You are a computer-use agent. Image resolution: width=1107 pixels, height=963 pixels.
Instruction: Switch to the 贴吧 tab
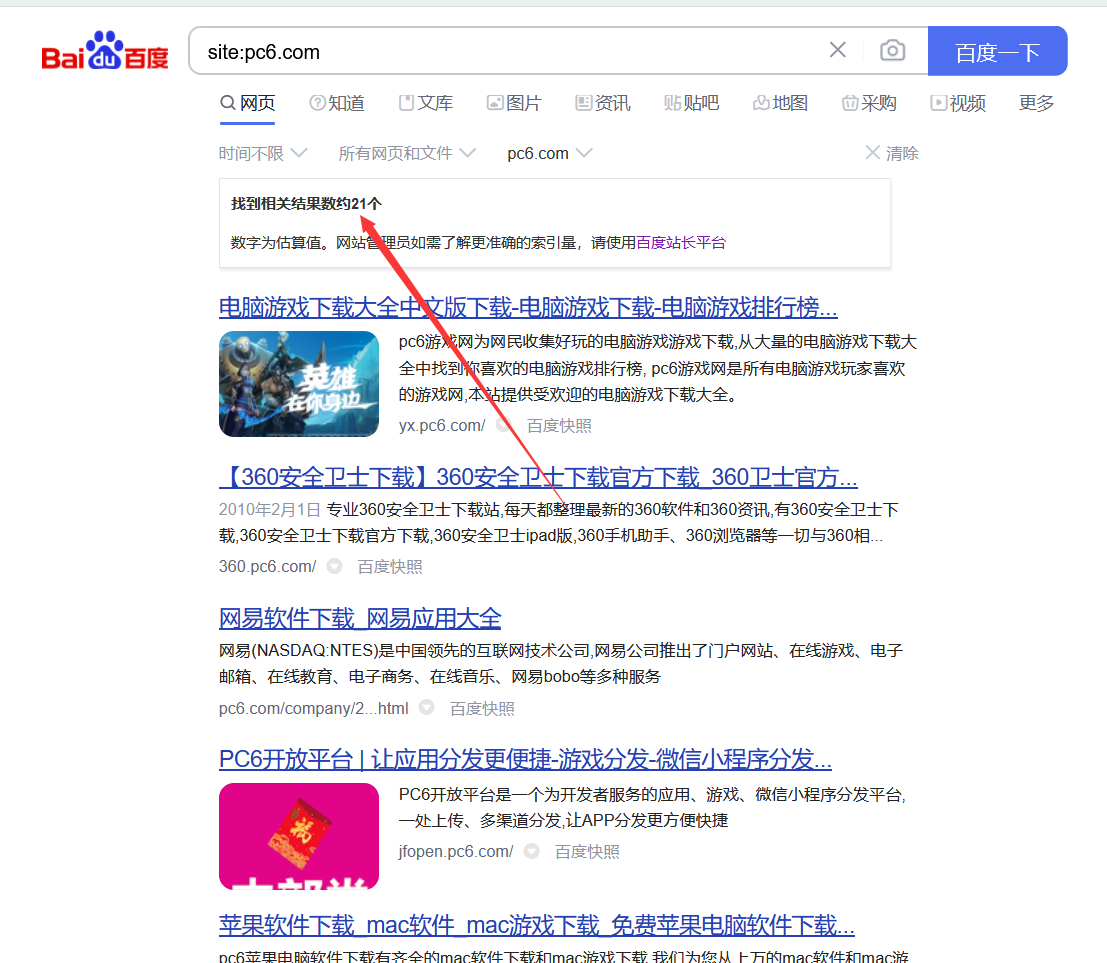[691, 103]
